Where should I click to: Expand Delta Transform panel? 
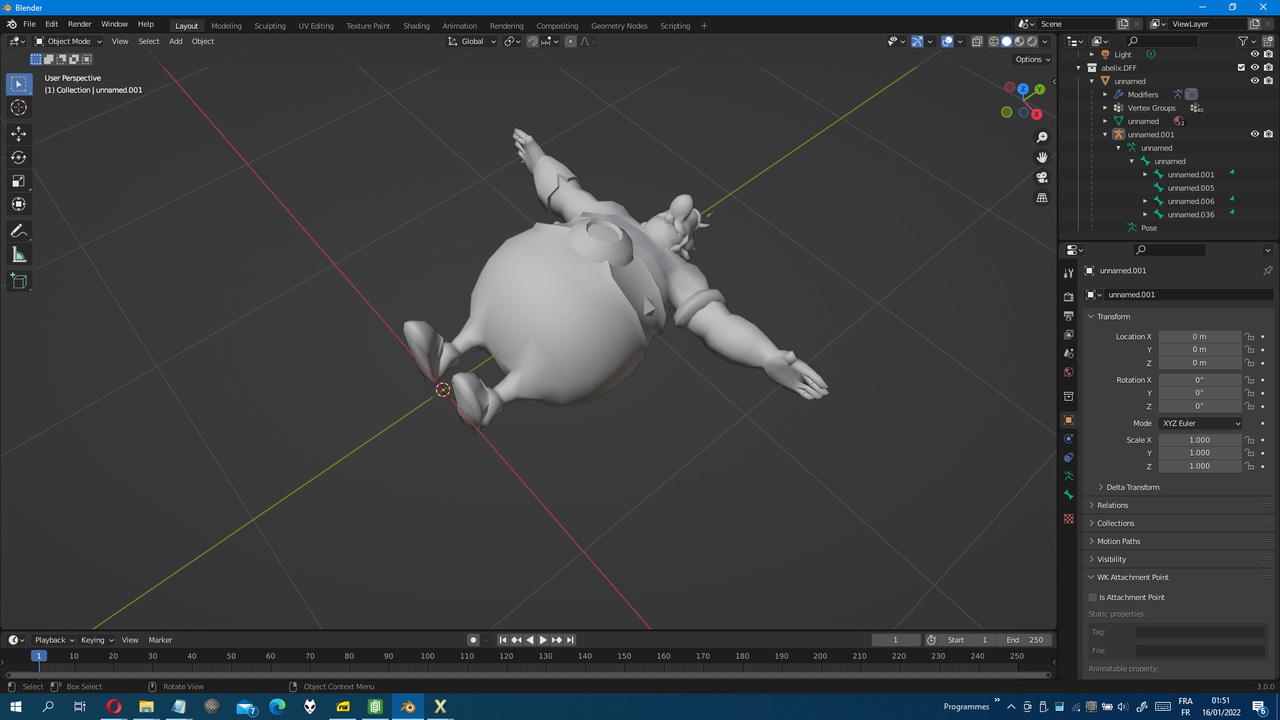point(1133,487)
